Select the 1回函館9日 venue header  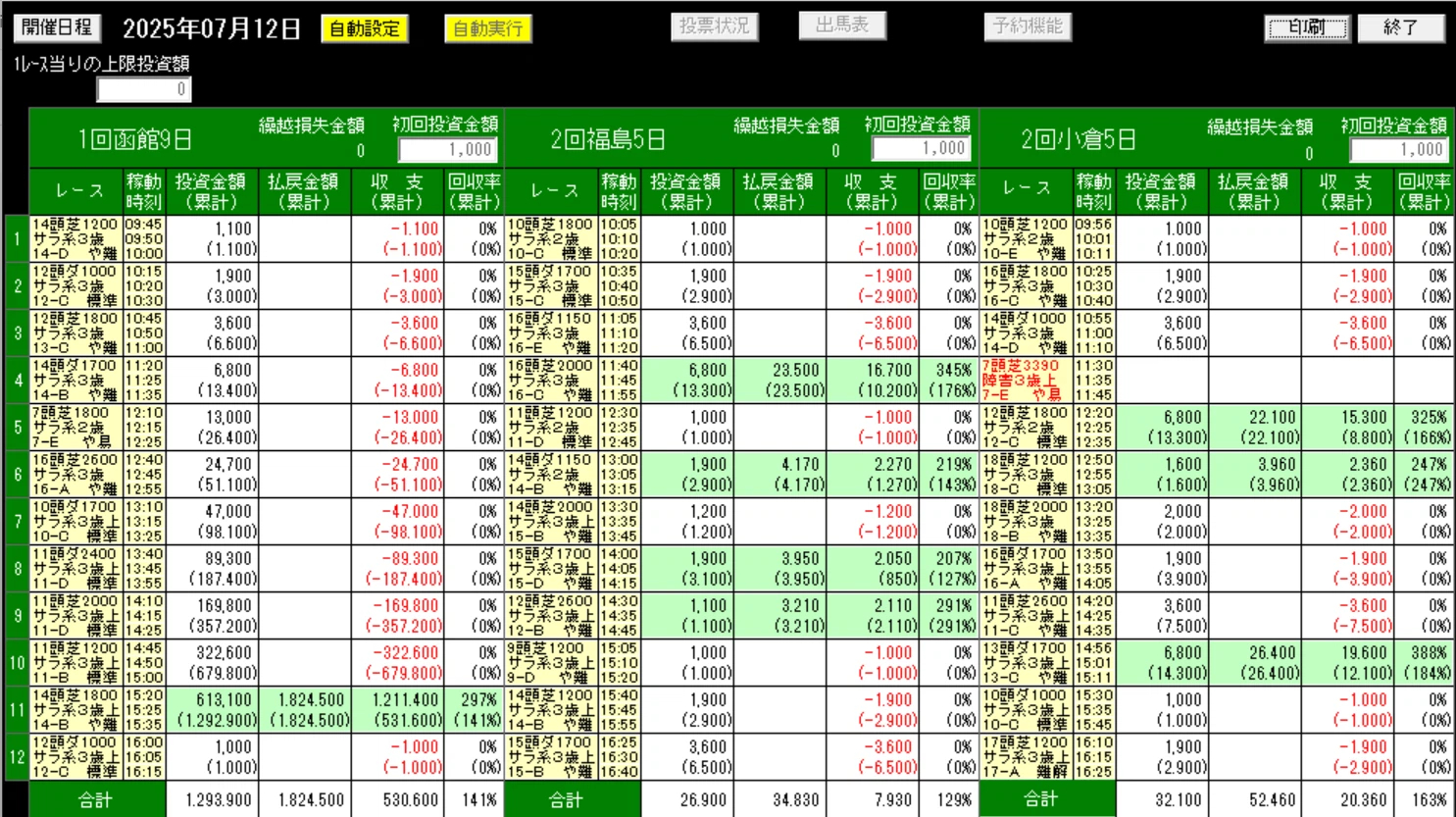(x=135, y=139)
